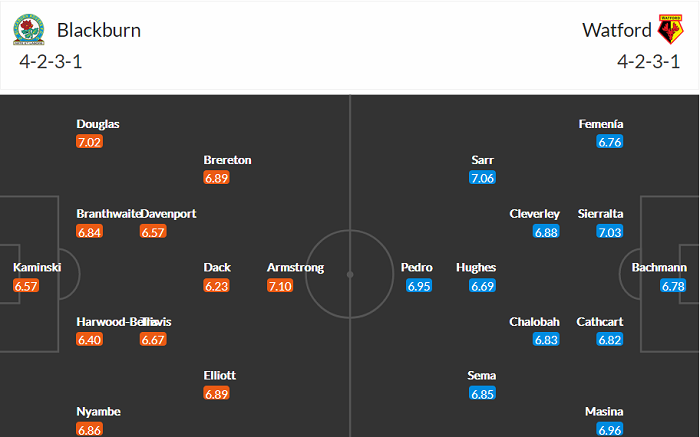Image resolution: width=700 pixels, height=437 pixels.
Task: Select Armstrong's 7.10 rating badge
Action: click(281, 286)
